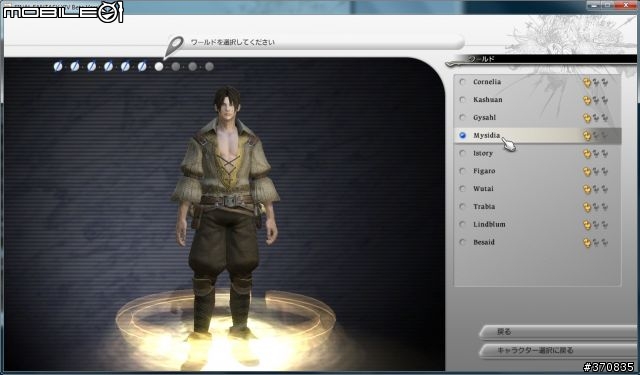Select the Besaid world radio button
Screen dimensions: 640x375
tap(462, 242)
